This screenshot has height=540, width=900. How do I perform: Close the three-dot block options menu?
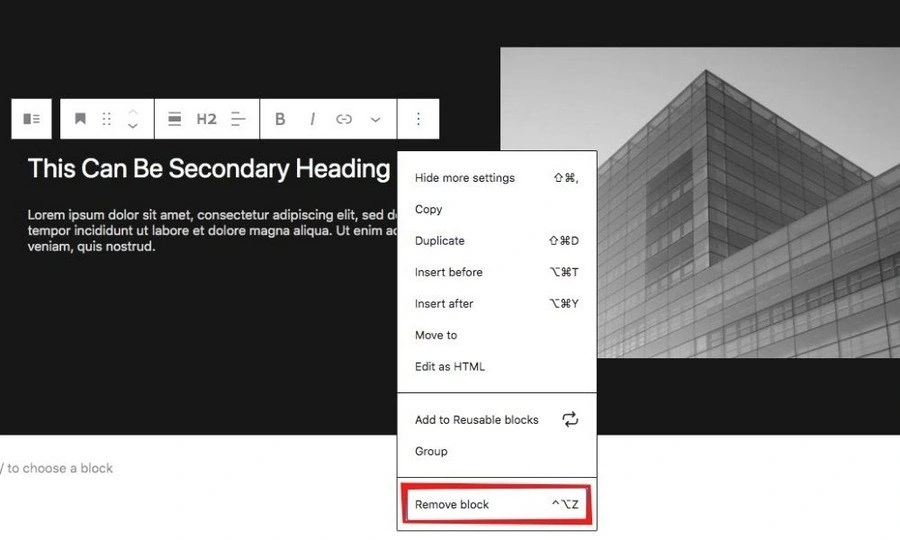click(x=418, y=119)
